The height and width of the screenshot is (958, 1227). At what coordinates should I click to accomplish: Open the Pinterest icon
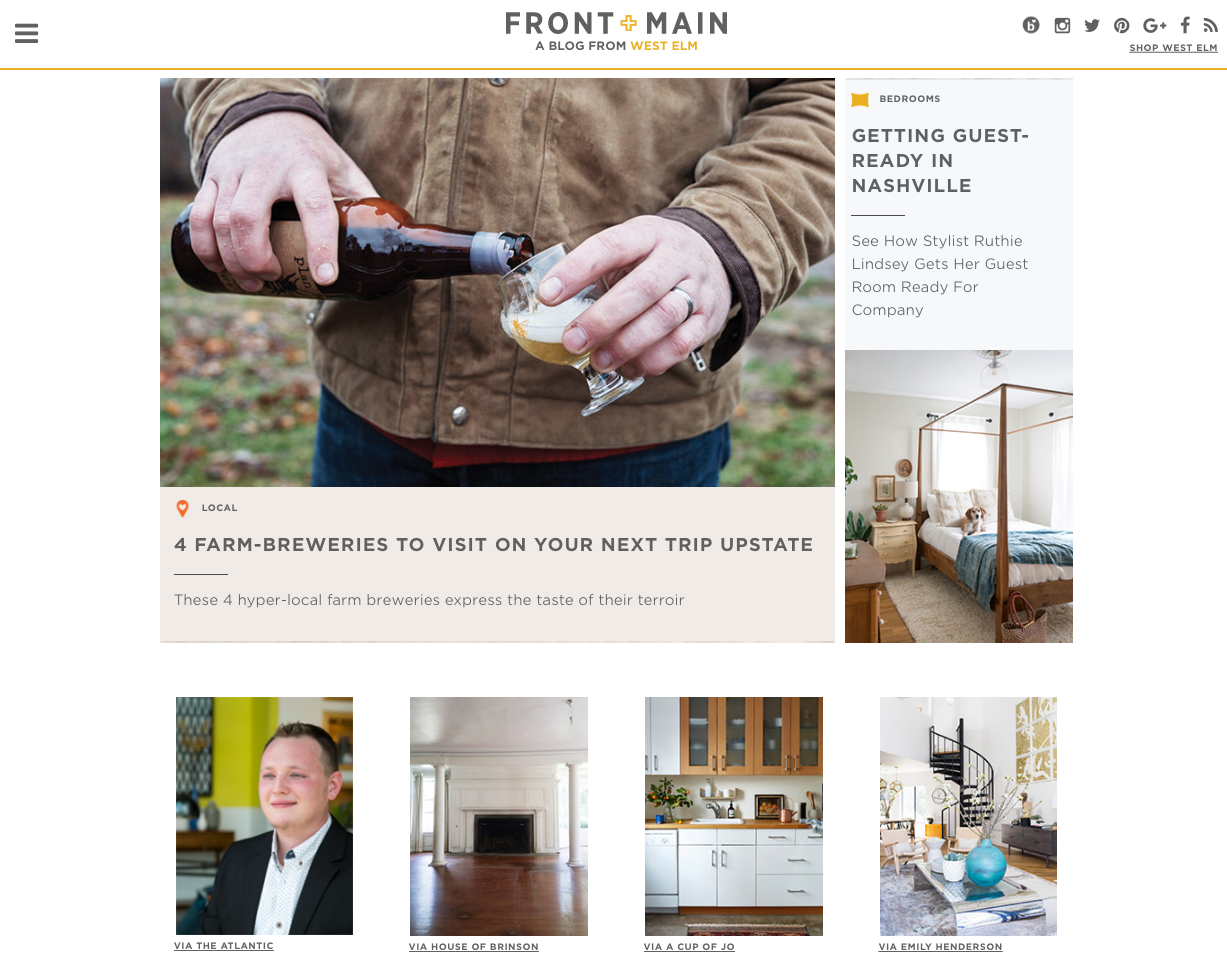1122,26
